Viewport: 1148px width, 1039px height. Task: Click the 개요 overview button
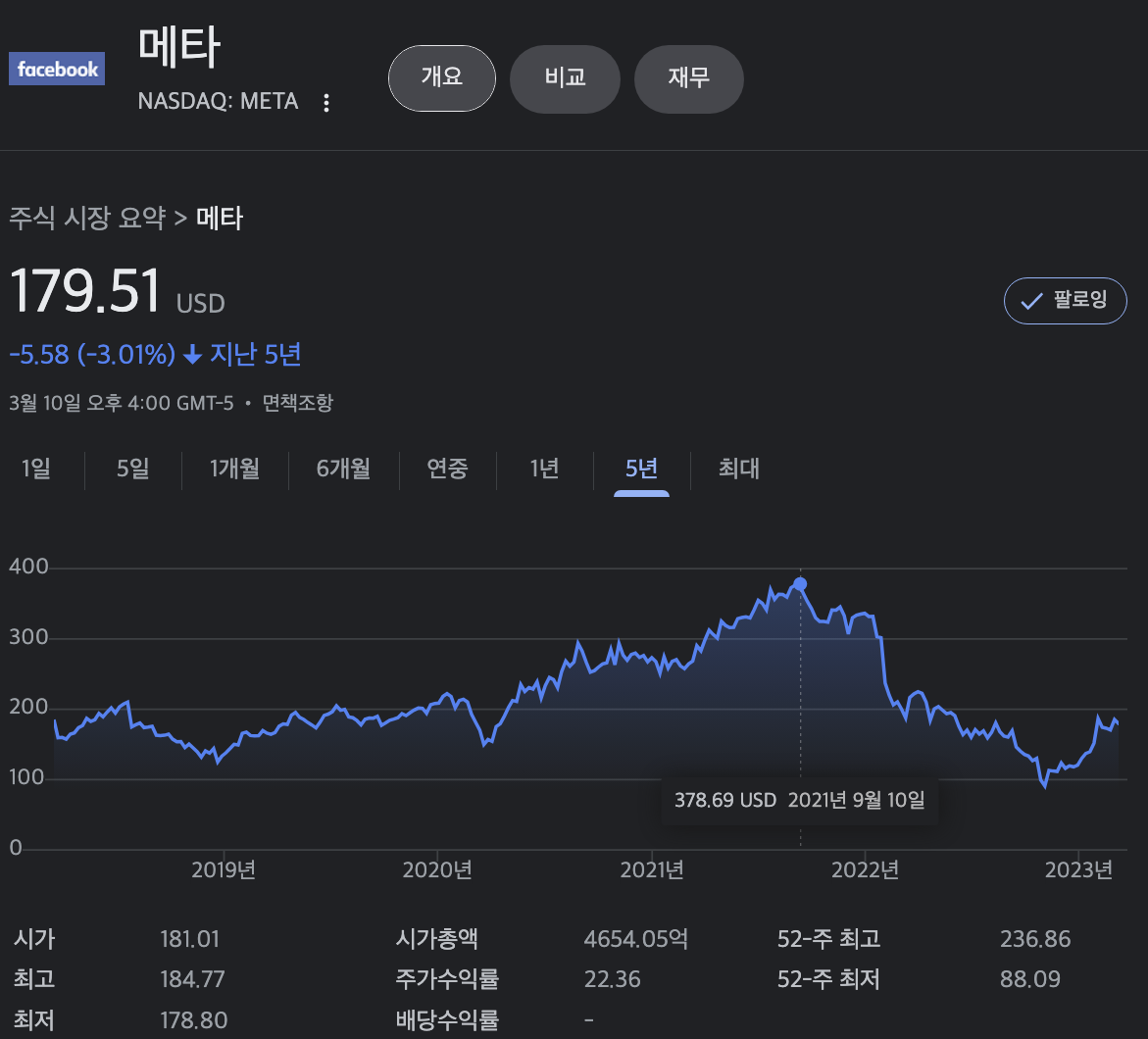(x=441, y=78)
